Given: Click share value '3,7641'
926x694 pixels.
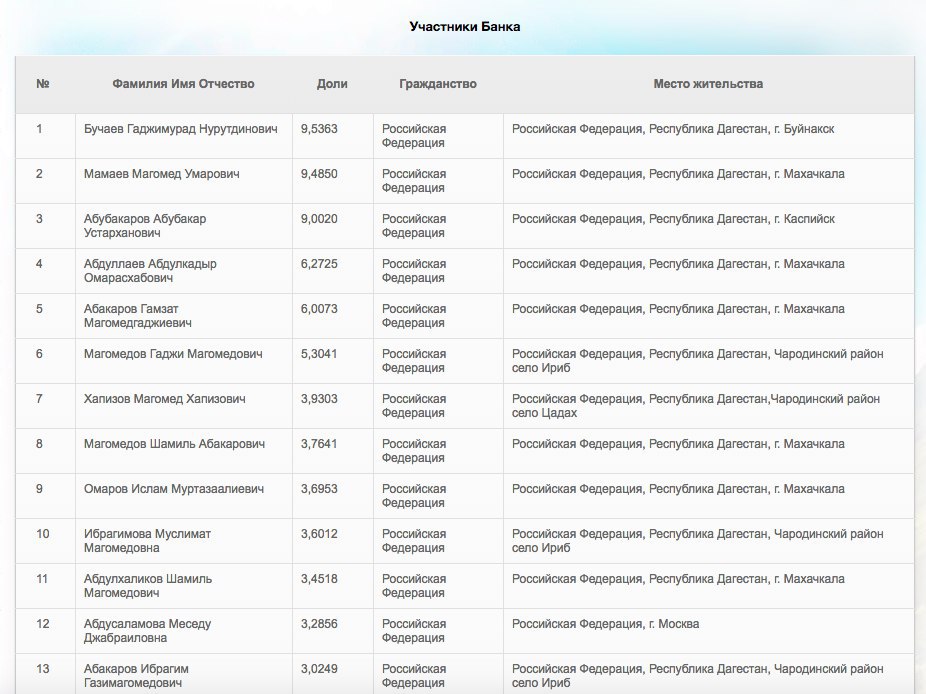Looking at the screenshot, I should (x=319, y=444).
